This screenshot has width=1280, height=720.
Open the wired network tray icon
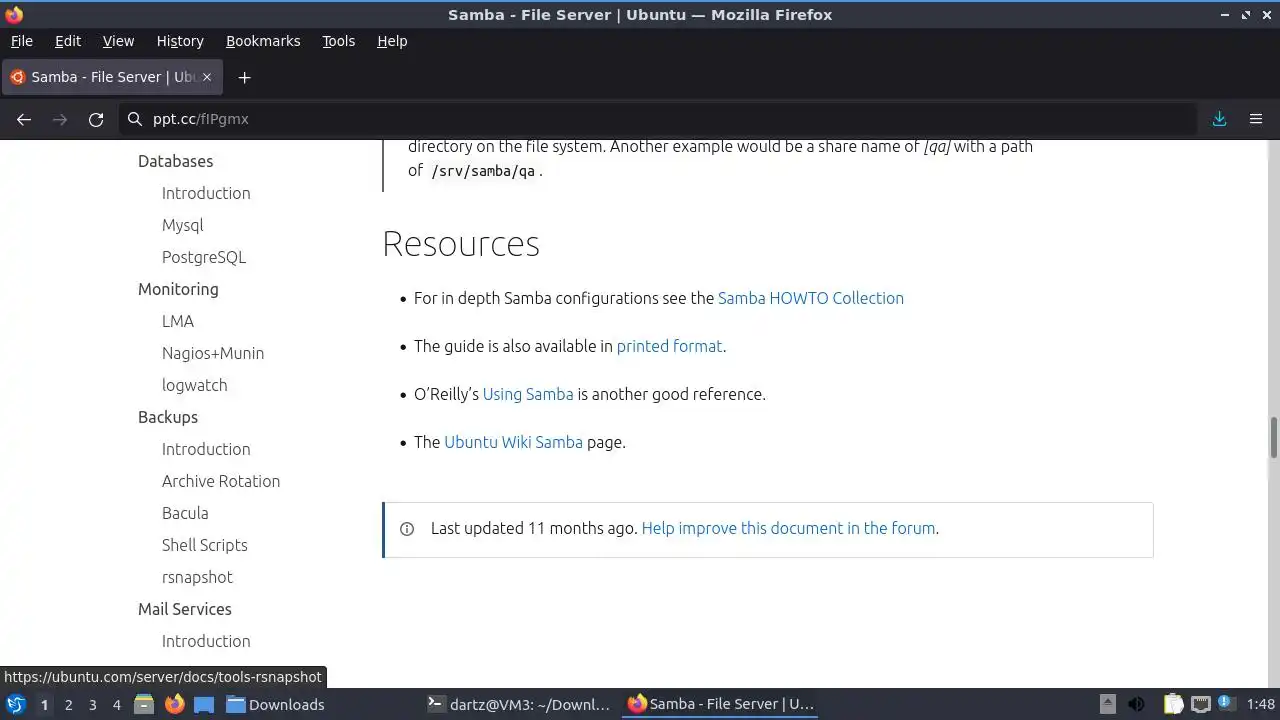coord(1200,704)
